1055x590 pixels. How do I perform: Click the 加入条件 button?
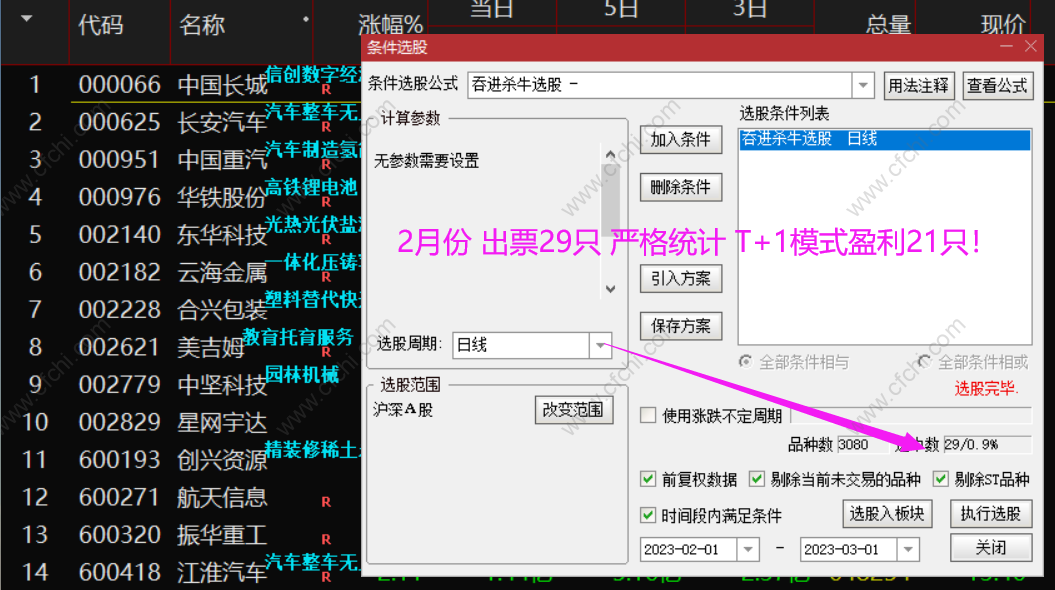(x=681, y=139)
